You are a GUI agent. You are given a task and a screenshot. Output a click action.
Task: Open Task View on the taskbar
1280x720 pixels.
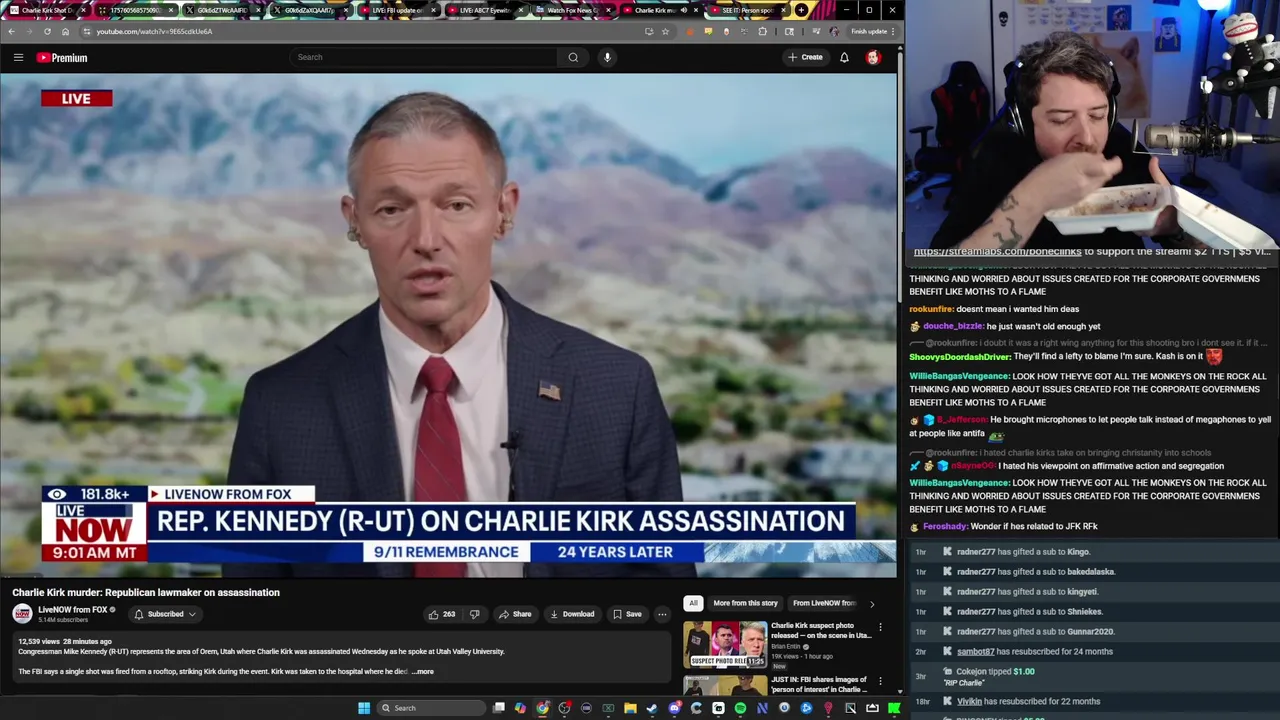pyautogui.click(x=498, y=708)
